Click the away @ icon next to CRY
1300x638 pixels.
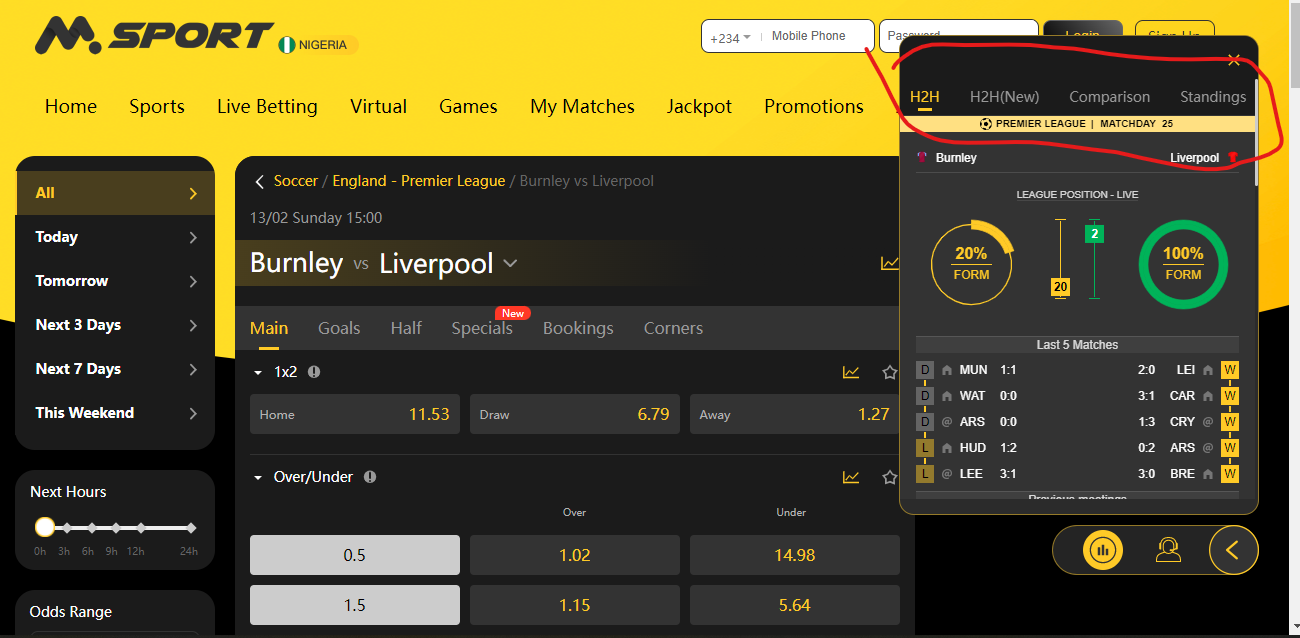(1208, 422)
